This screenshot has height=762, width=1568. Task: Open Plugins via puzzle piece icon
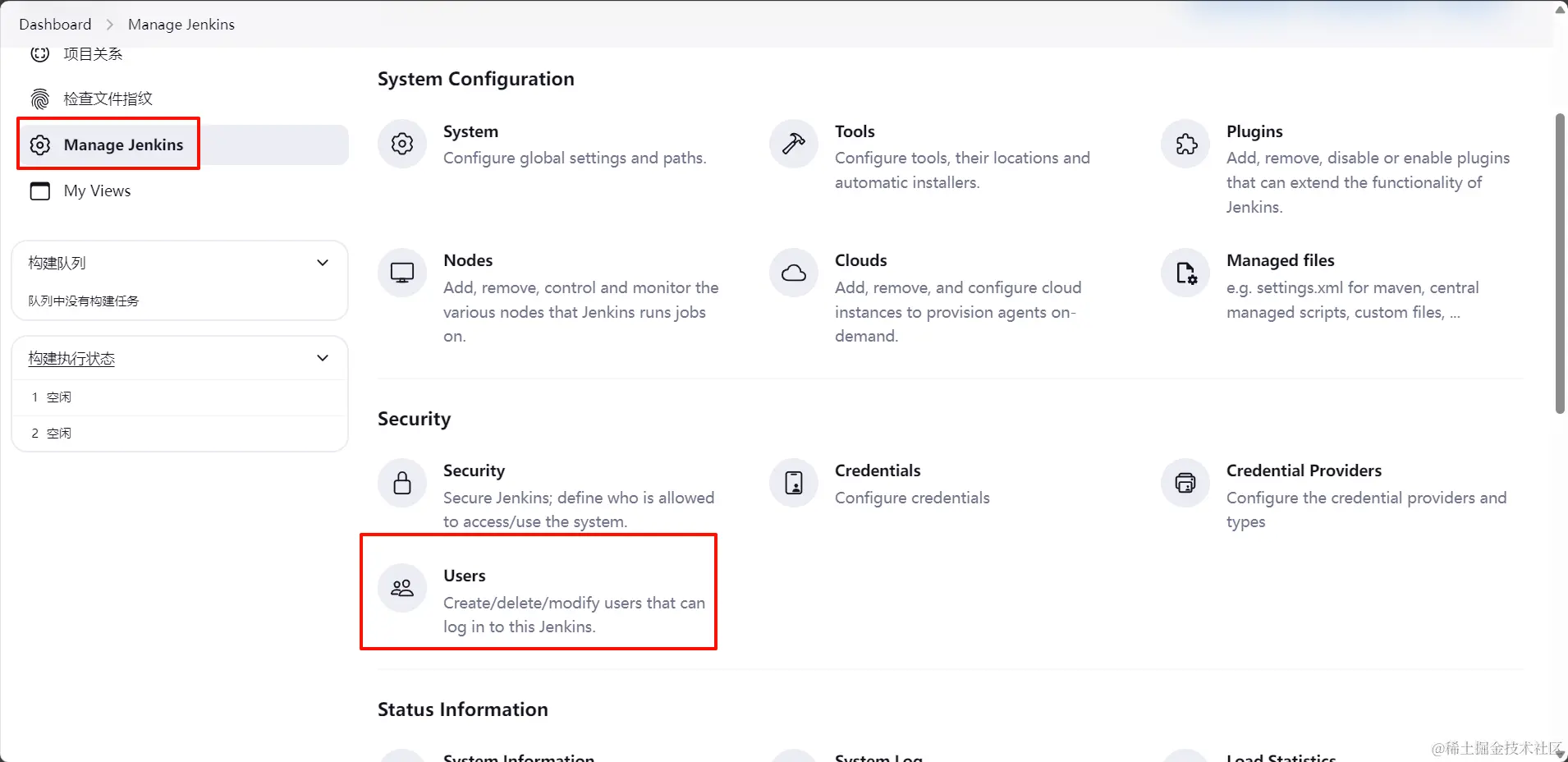(1185, 145)
